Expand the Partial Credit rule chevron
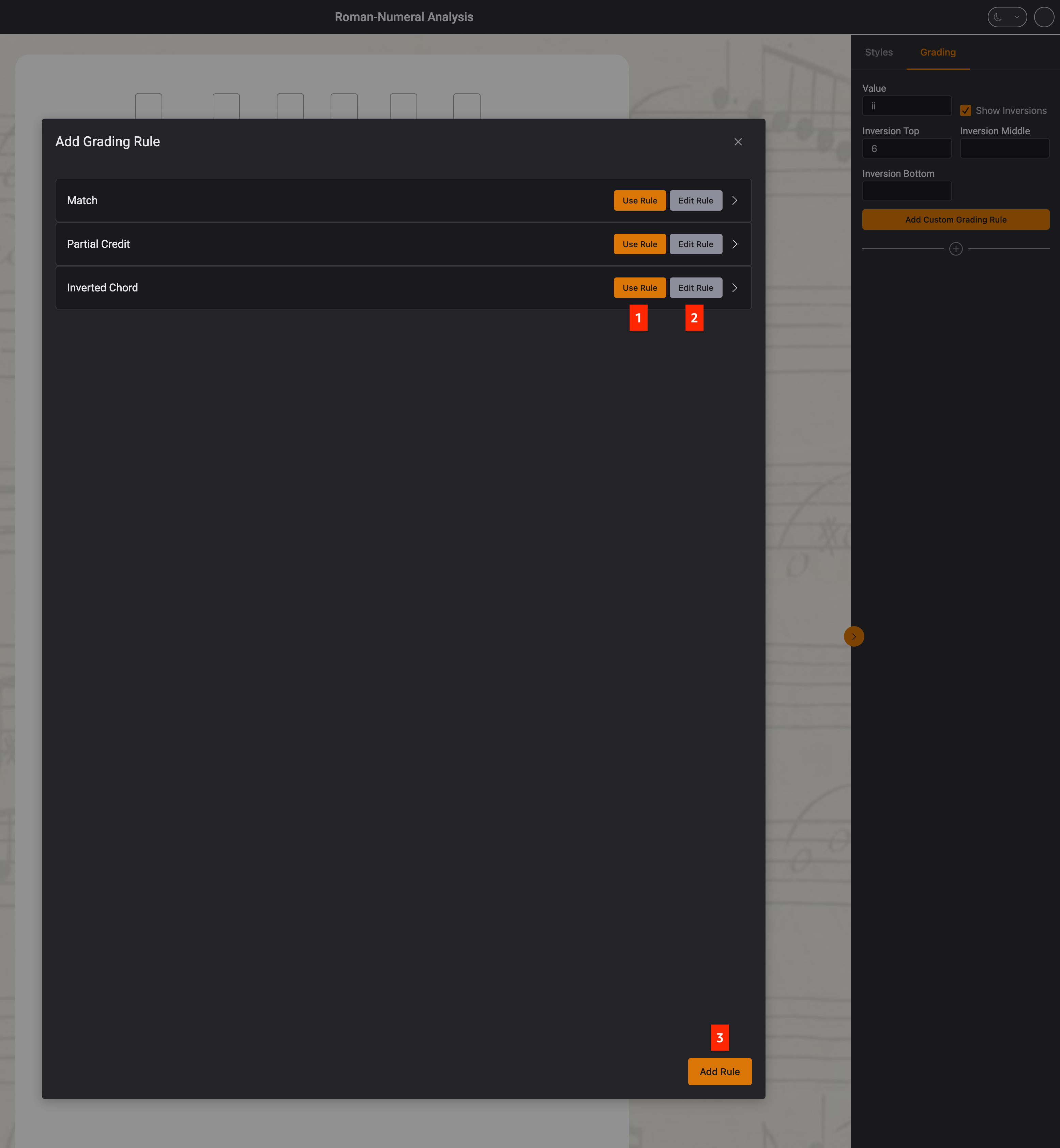 click(734, 244)
